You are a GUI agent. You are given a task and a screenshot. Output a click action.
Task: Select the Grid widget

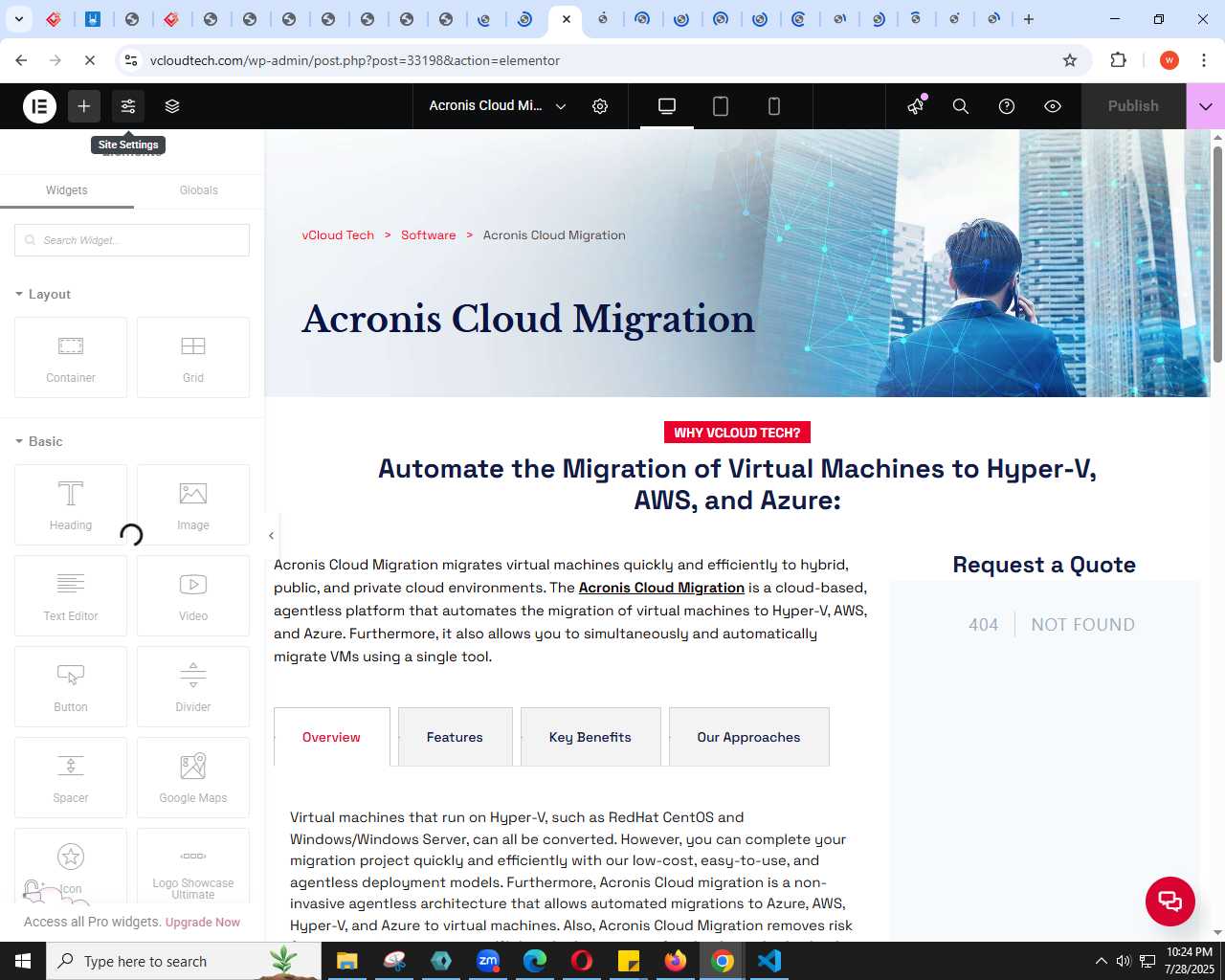coord(193,358)
